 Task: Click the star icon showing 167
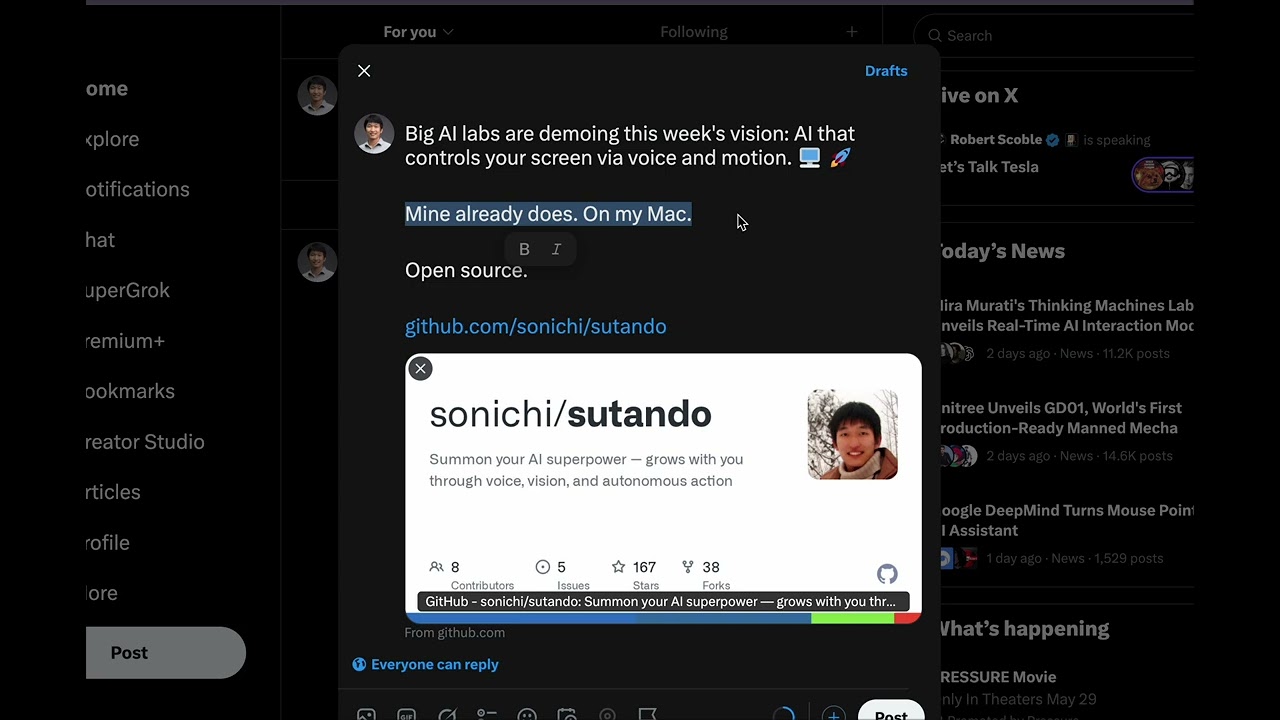[x=618, y=567]
